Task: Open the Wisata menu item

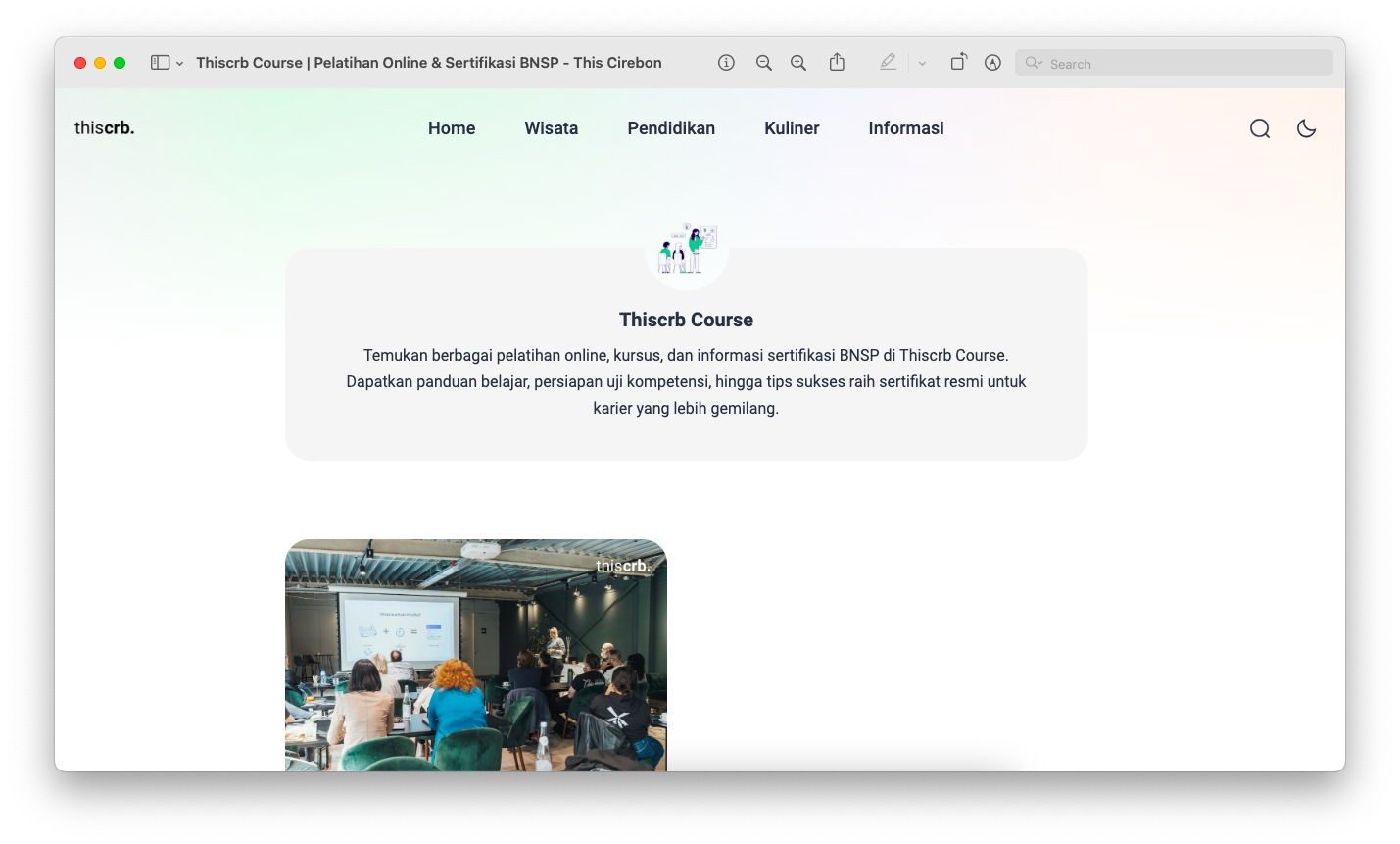Action: tap(552, 128)
